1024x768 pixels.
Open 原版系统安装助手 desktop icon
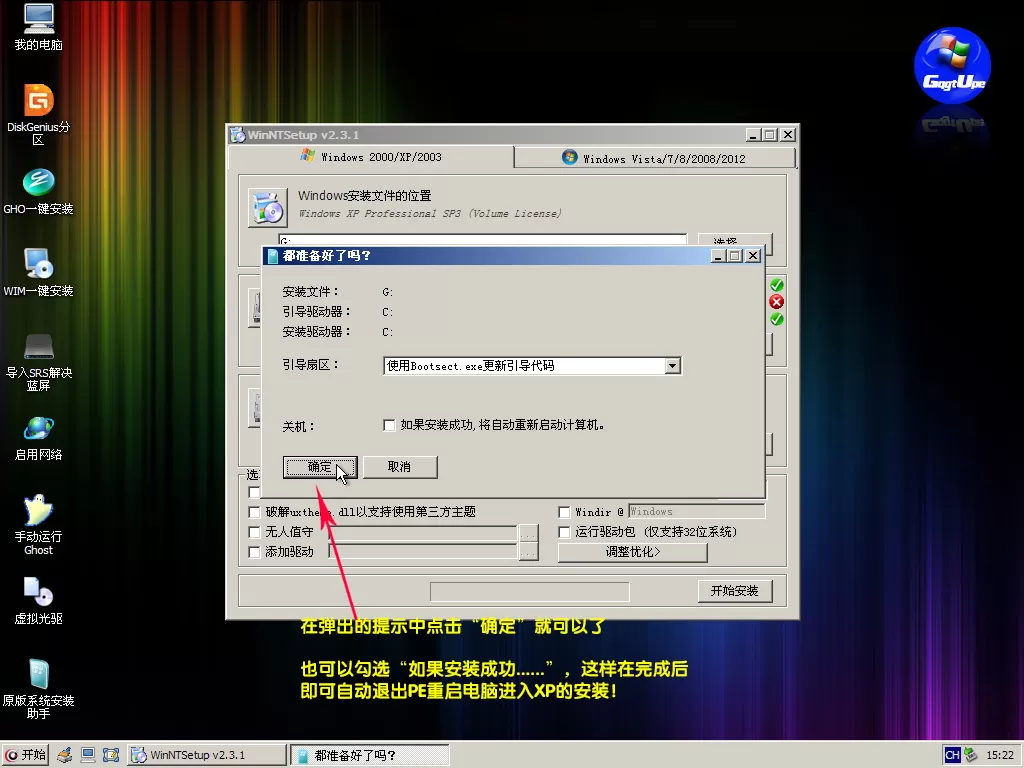point(38,675)
